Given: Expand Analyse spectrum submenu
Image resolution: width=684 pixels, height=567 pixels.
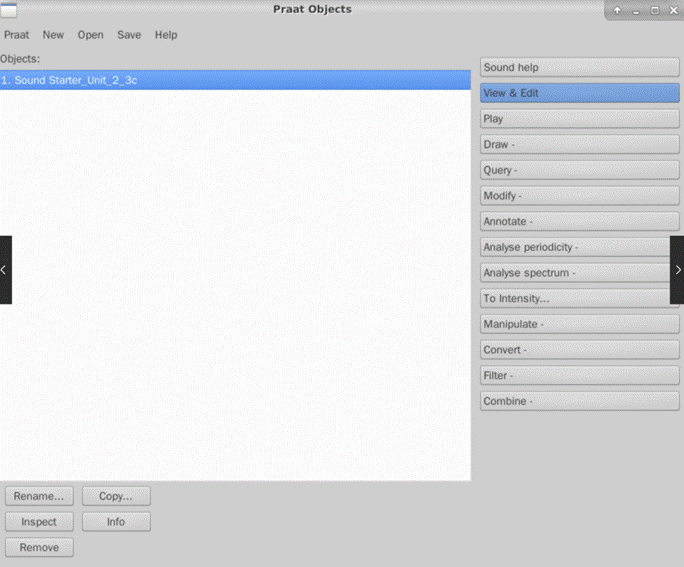Looking at the screenshot, I should coord(575,273).
